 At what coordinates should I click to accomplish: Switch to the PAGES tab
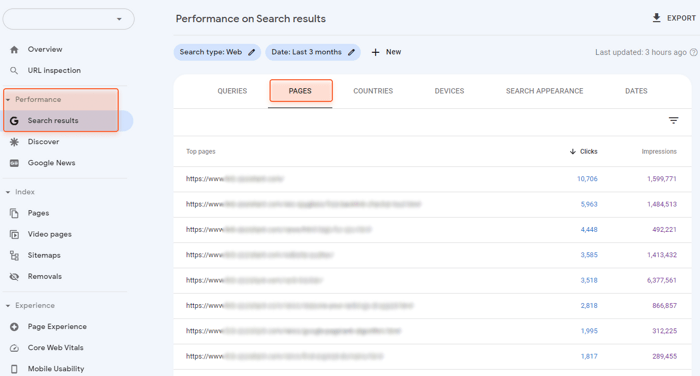tap(300, 91)
